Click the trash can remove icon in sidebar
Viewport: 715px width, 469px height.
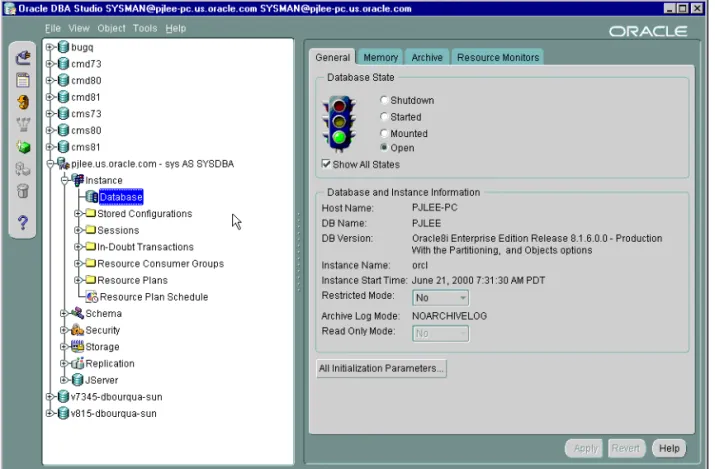click(23, 191)
